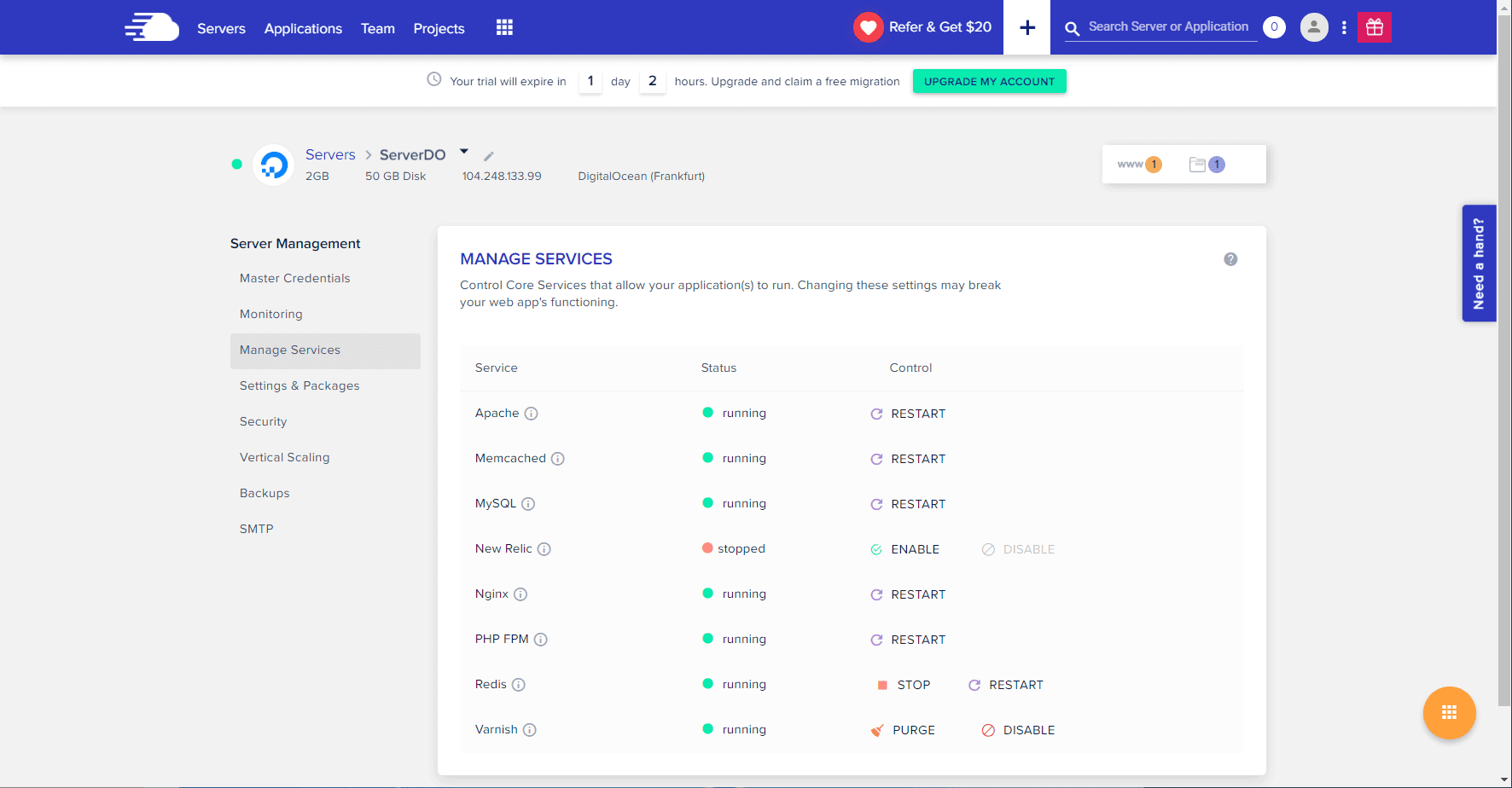The height and width of the screenshot is (788, 1512).
Task: Open Applications in top navigation
Action: click(x=303, y=28)
